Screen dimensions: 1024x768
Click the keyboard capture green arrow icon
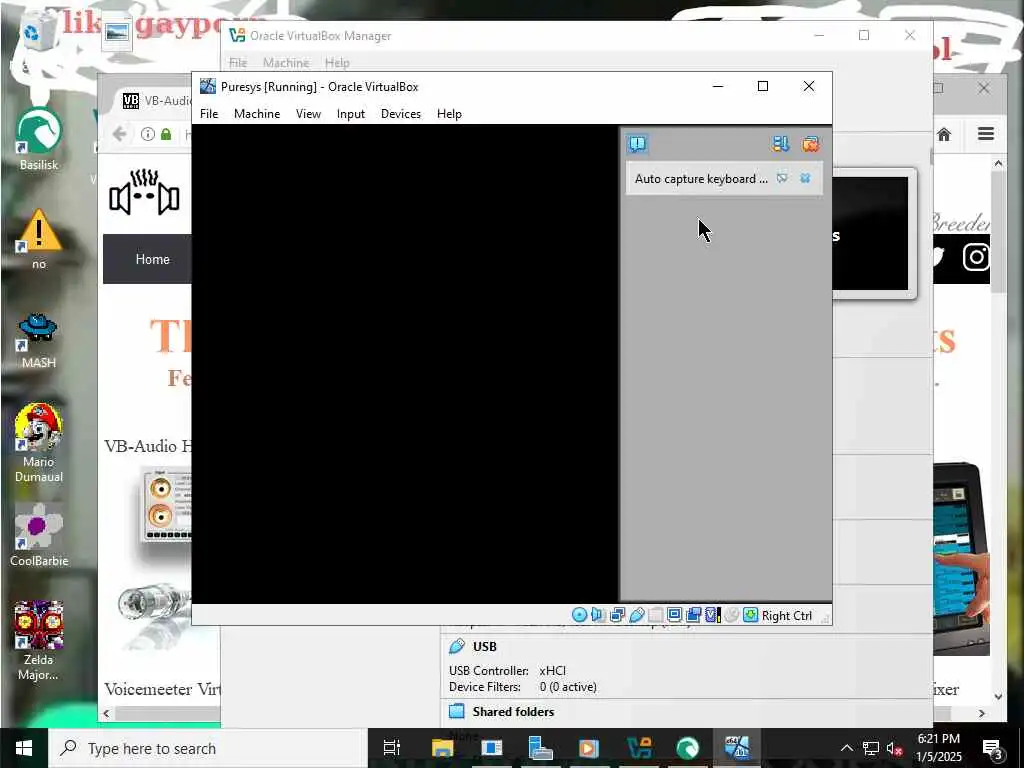750,615
